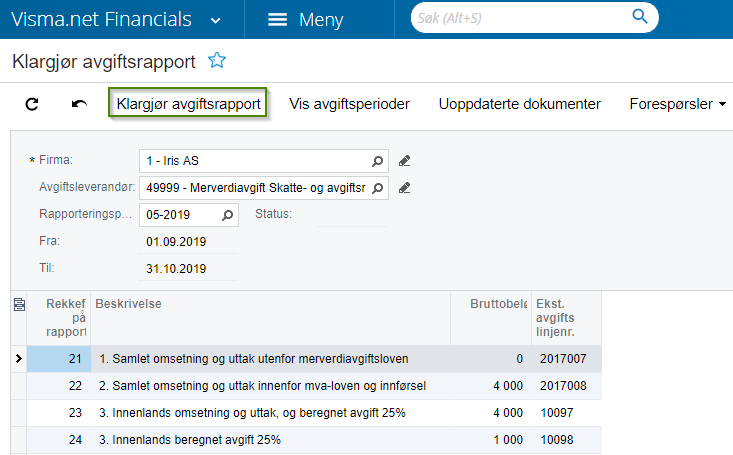Sort by the Ekst. avgifts linjenr. column header
Image resolution: width=733 pixels, height=455 pixels.
click(x=567, y=318)
